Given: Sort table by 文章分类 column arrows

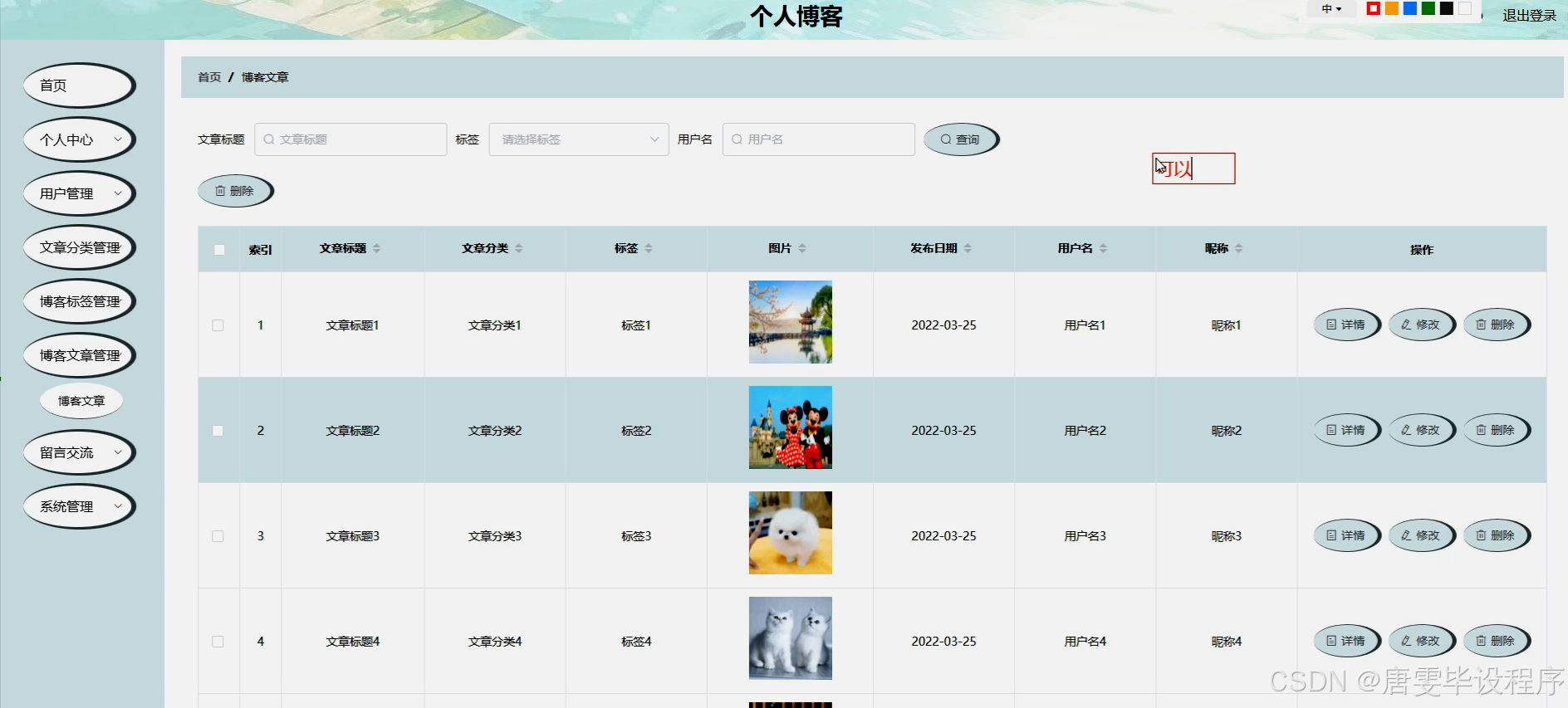Looking at the screenshot, I should pyautogui.click(x=518, y=248).
